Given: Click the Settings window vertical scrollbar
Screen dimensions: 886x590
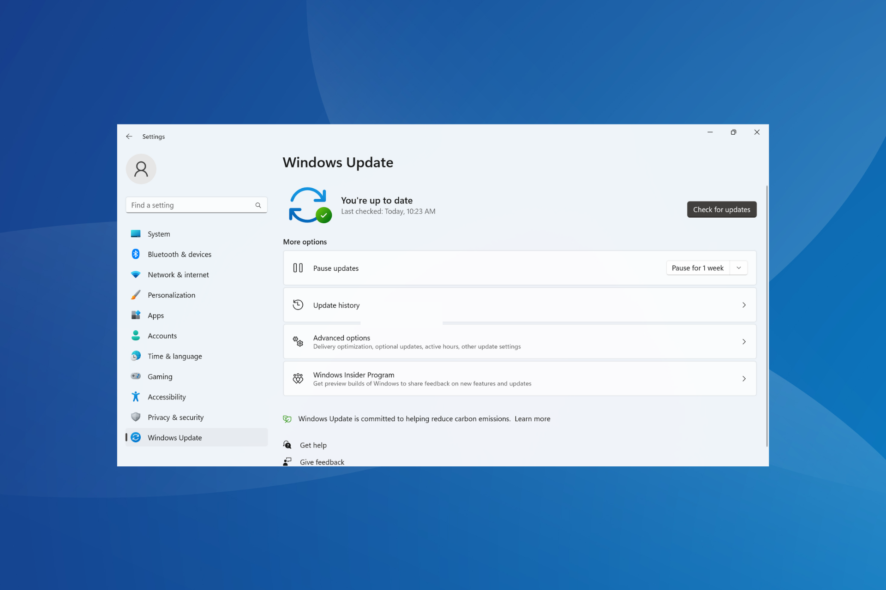Looking at the screenshot, I should tap(767, 315).
